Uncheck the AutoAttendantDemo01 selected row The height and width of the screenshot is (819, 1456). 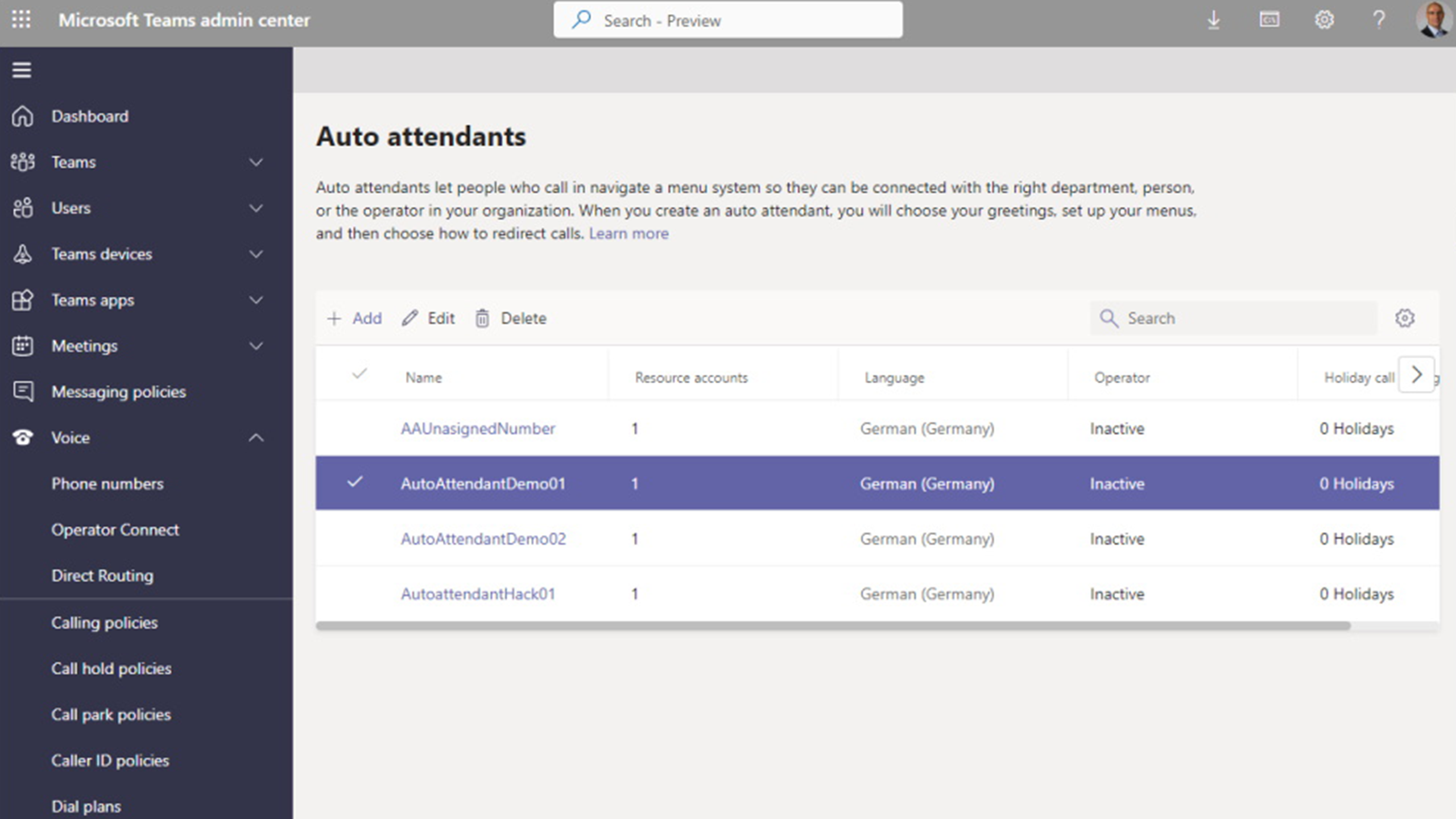(x=356, y=483)
